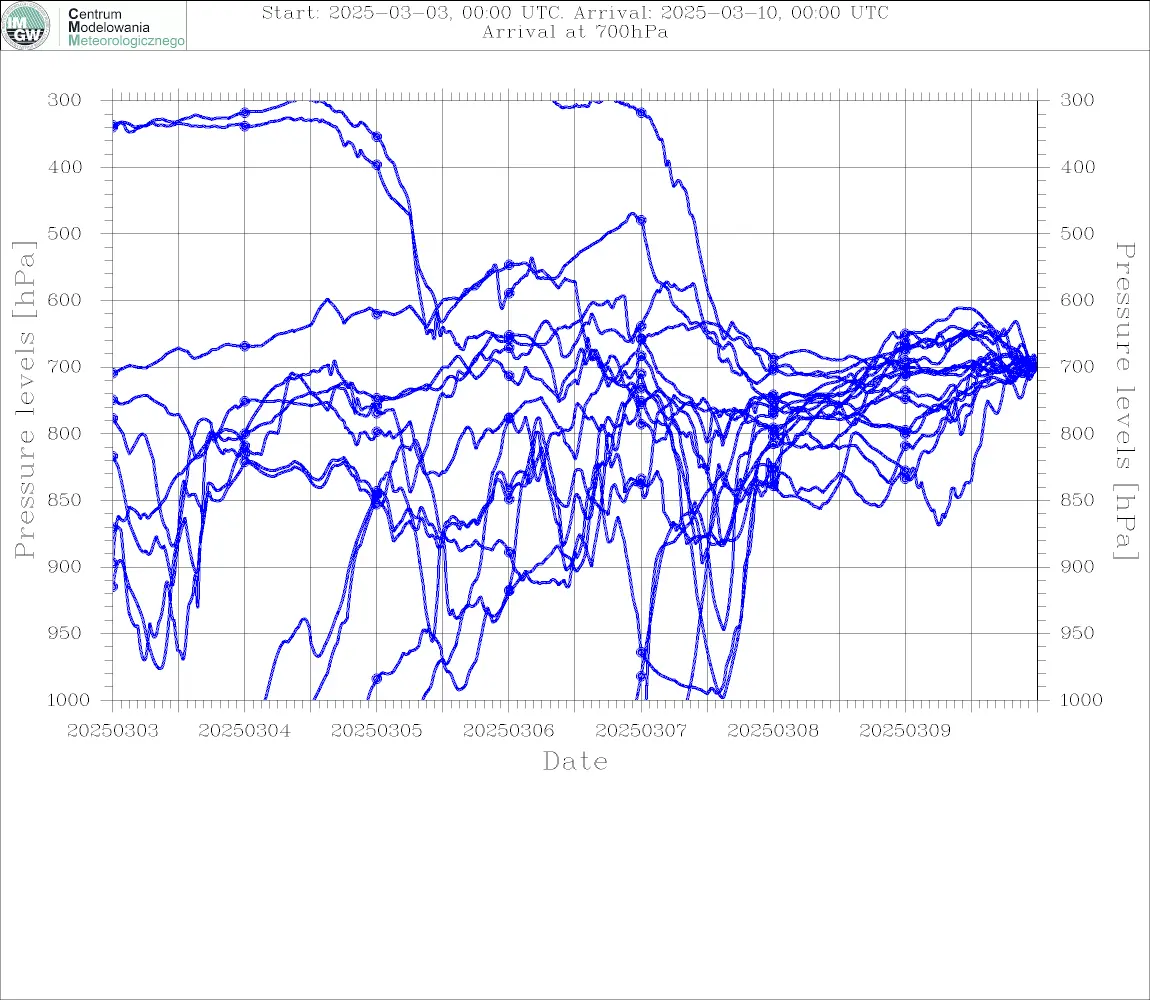
Task: Click the left 'Pressure levels [hPa]' axis title
Action: point(24,400)
